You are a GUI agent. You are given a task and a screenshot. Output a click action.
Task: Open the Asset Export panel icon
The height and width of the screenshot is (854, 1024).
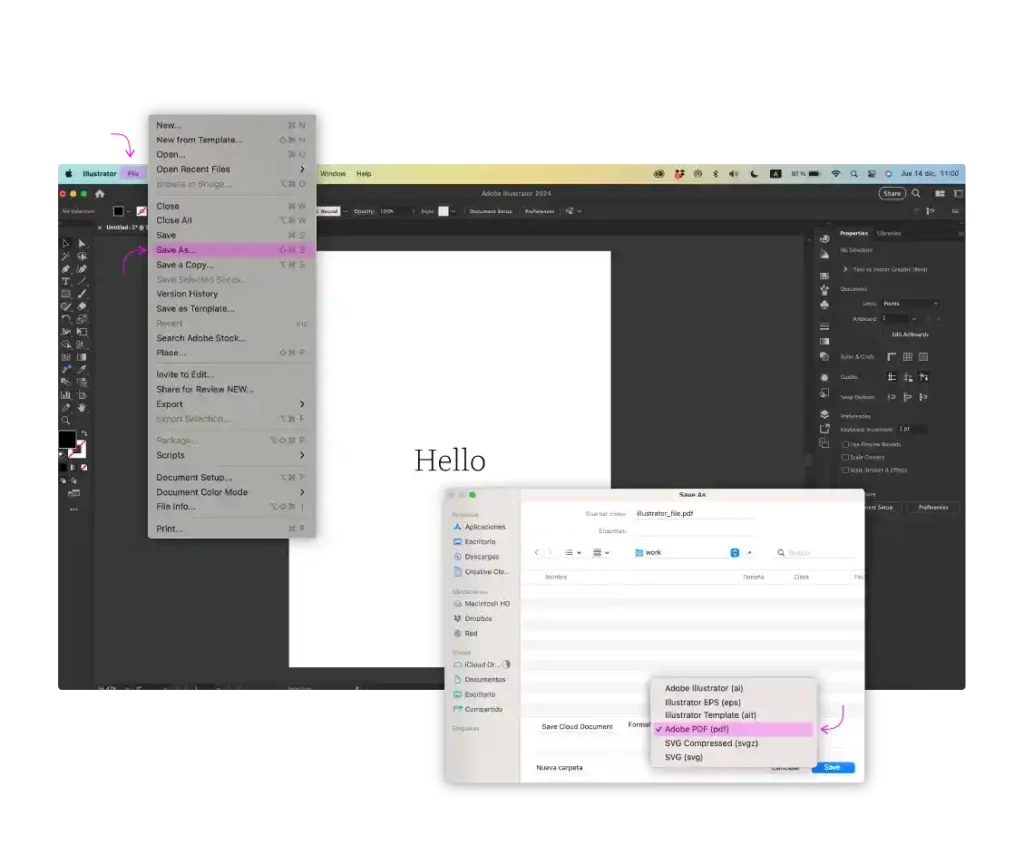(x=824, y=428)
